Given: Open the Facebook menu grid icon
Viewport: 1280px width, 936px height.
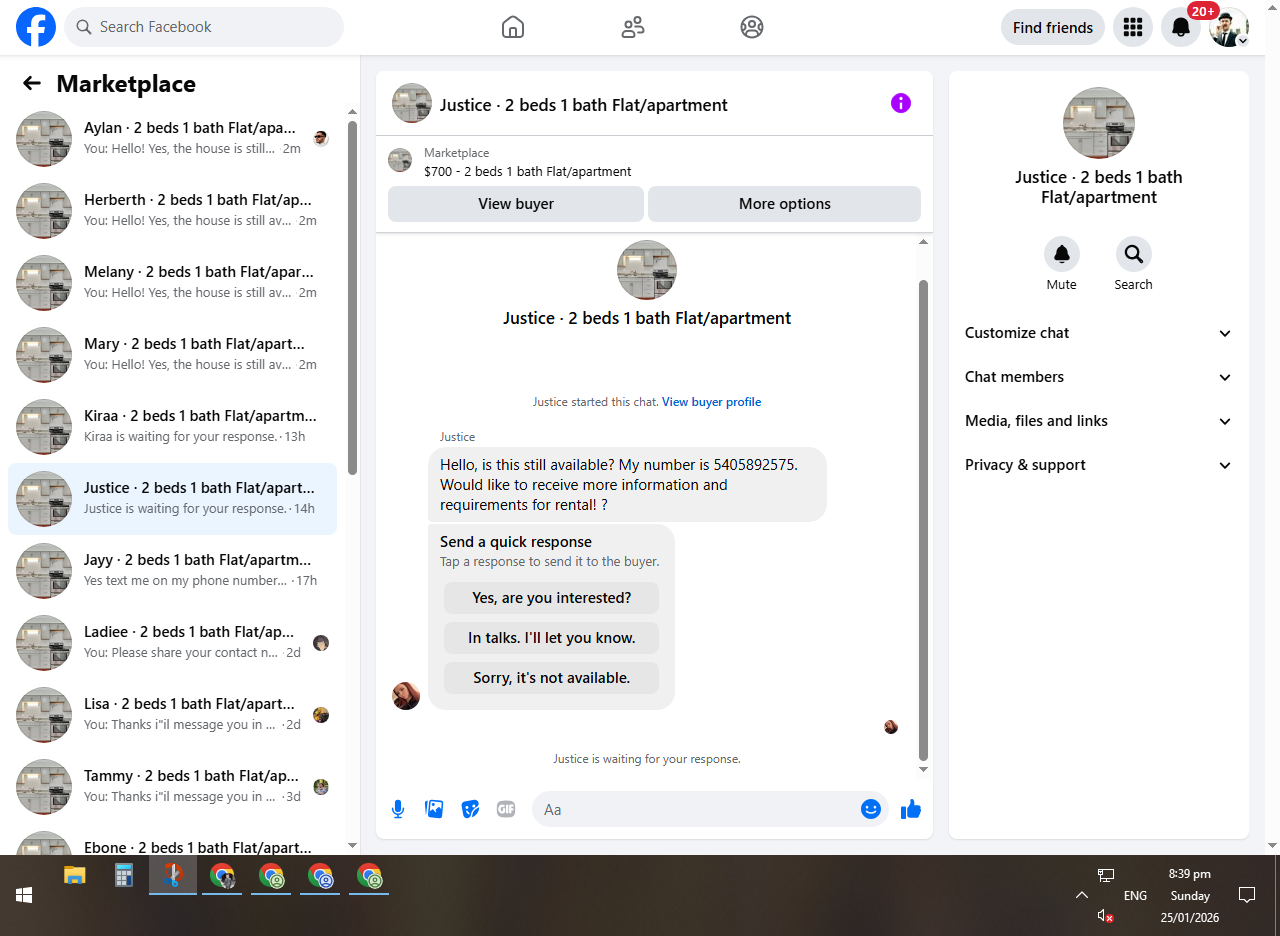Looking at the screenshot, I should click(x=1133, y=27).
